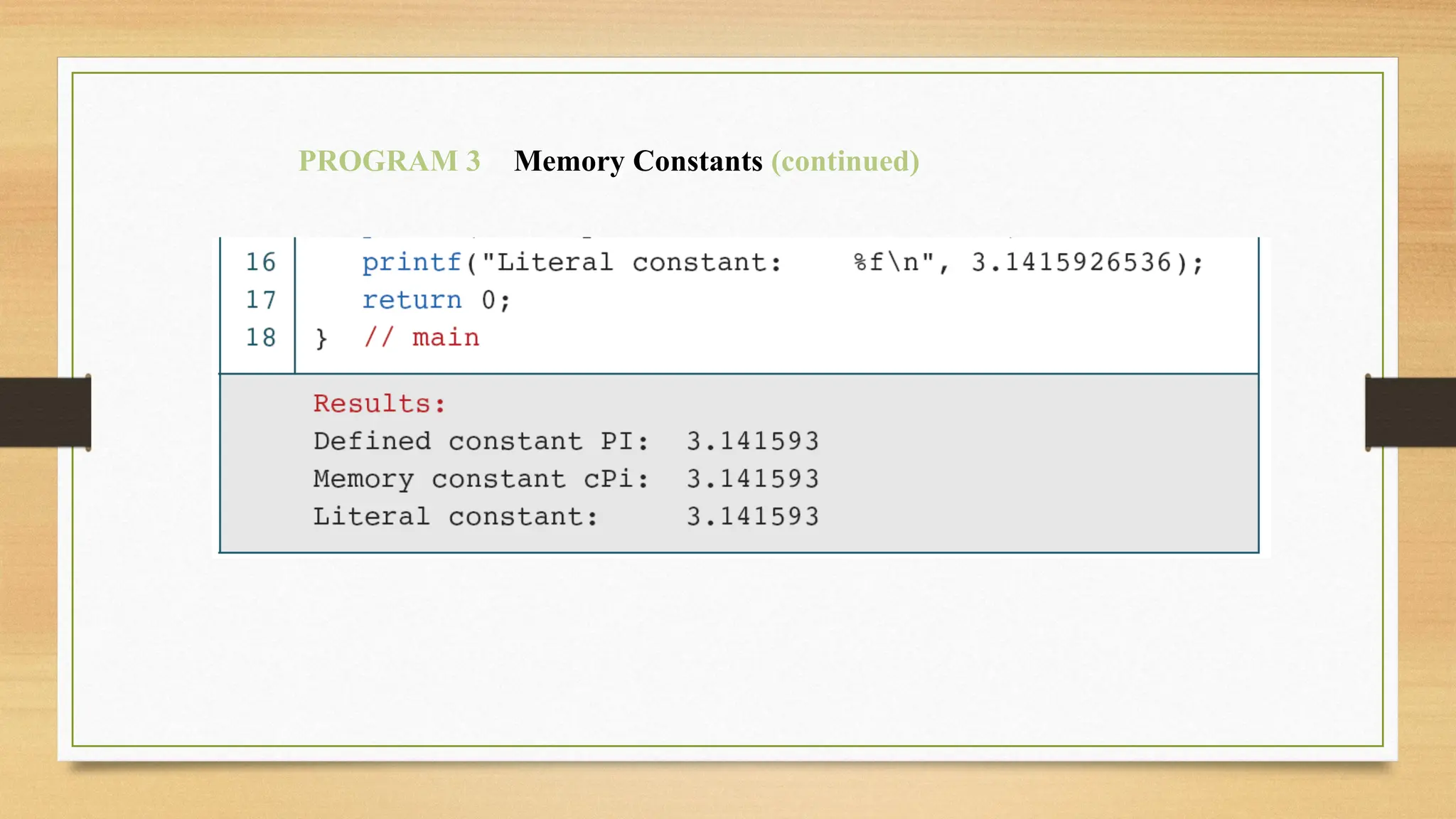
Task: Click the Literal constant: label in results
Action: click(455, 517)
